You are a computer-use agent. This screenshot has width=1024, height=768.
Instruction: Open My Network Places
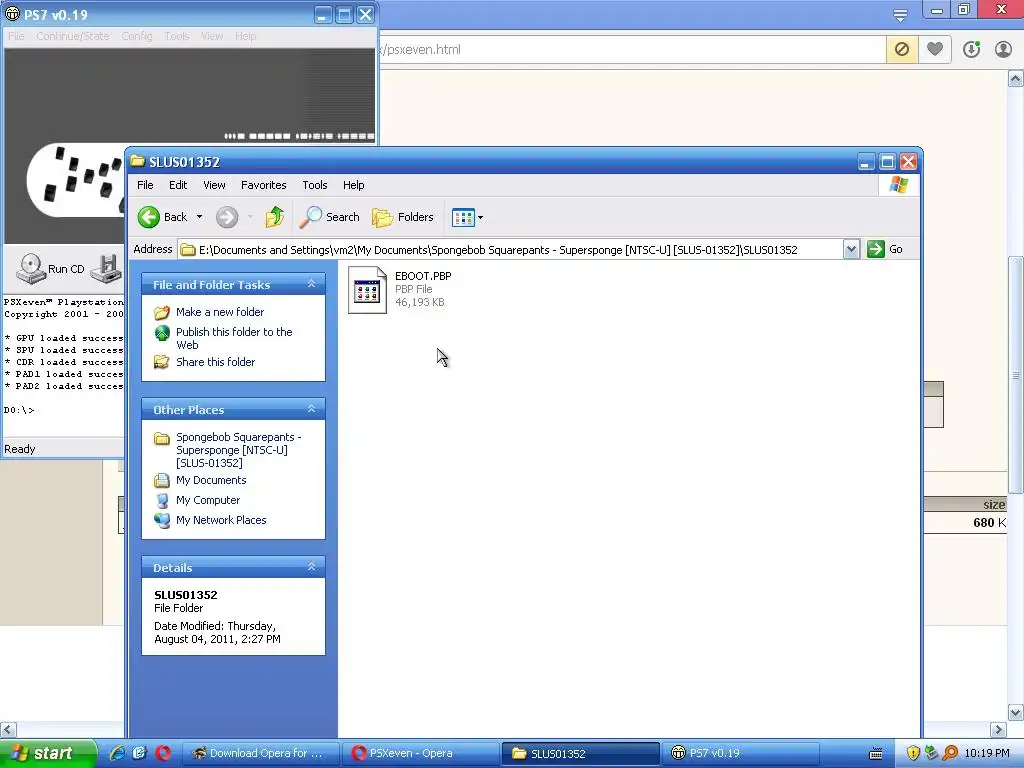(x=220, y=520)
